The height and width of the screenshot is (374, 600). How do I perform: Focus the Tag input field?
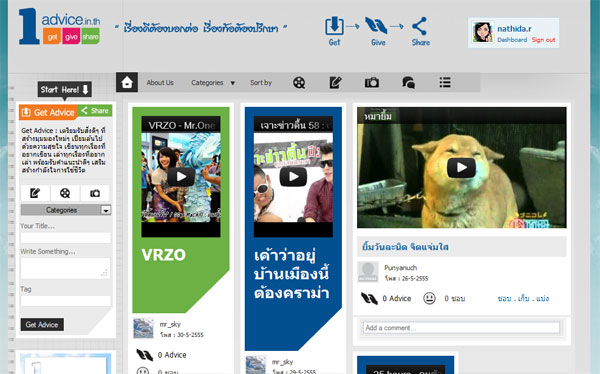click(x=66, y=301)
